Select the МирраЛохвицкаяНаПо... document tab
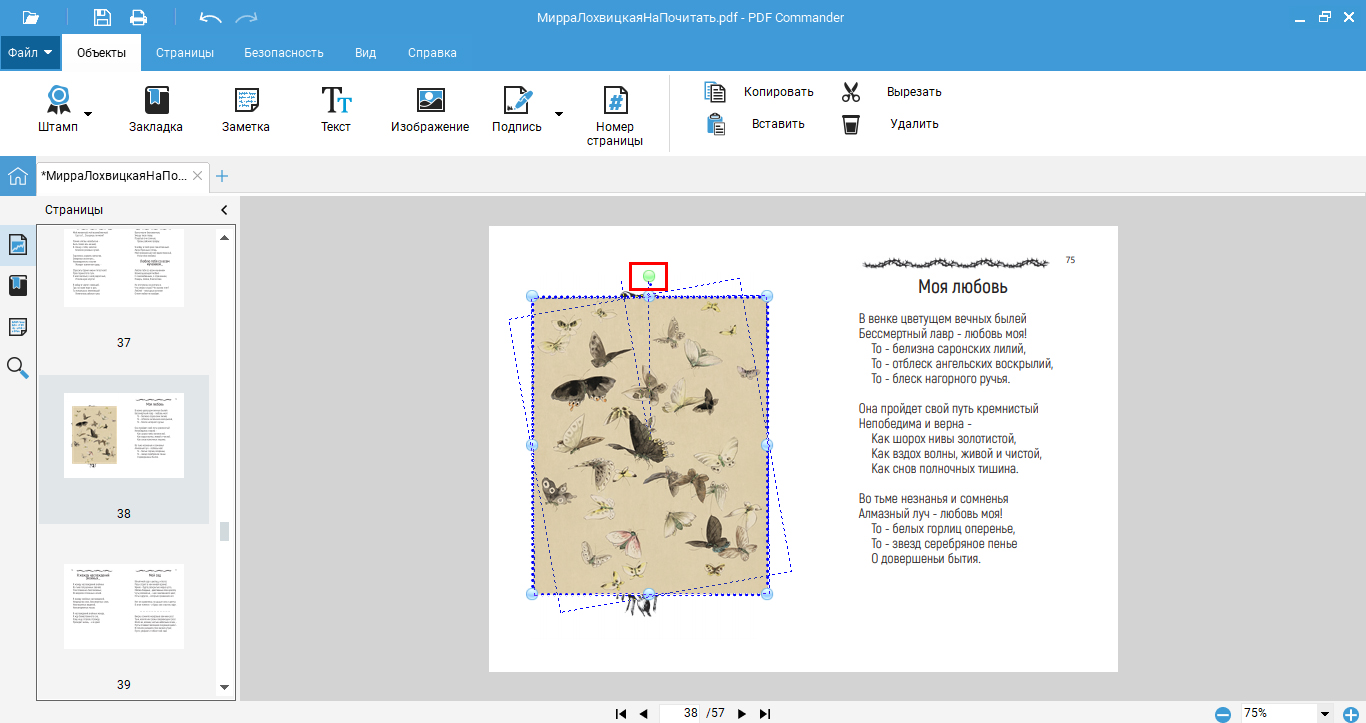This screenshot has width=1366, height=723. [x=113, y=176]
